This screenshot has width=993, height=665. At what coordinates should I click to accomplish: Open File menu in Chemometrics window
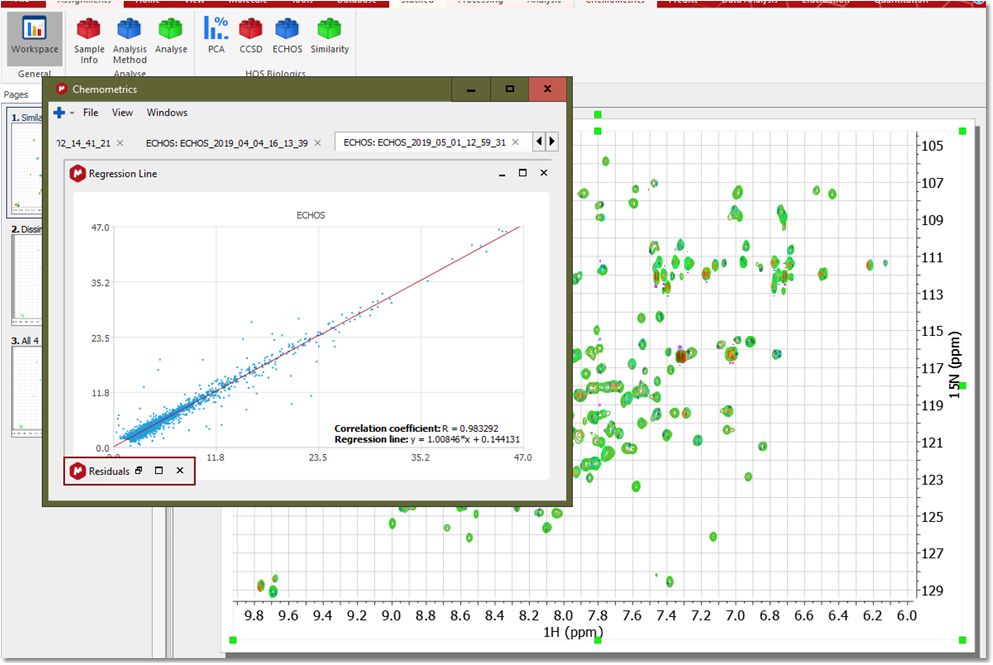pyautogui.click(x=91, y=112)
